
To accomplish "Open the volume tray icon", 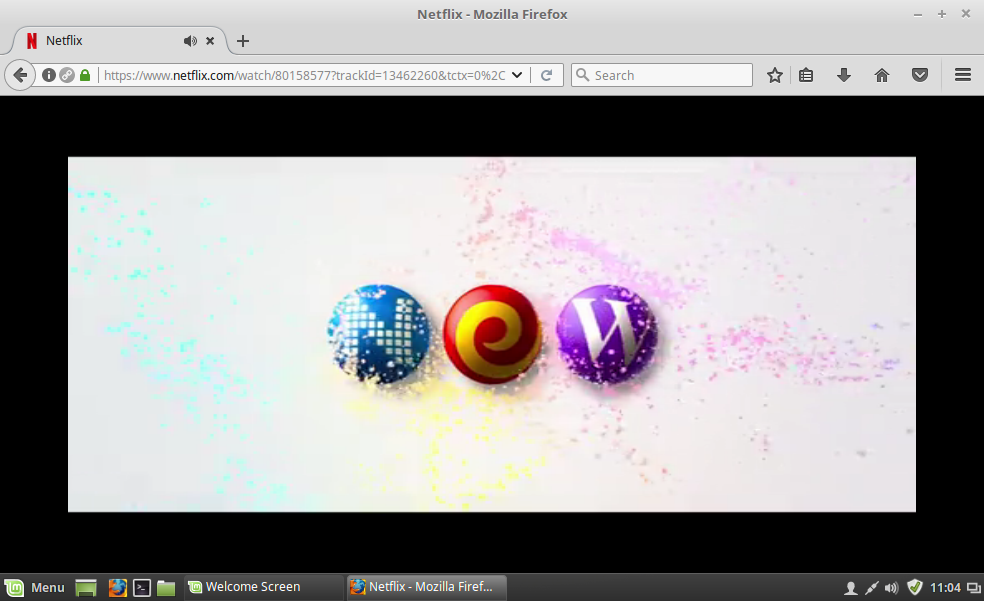I will (891, 588).
